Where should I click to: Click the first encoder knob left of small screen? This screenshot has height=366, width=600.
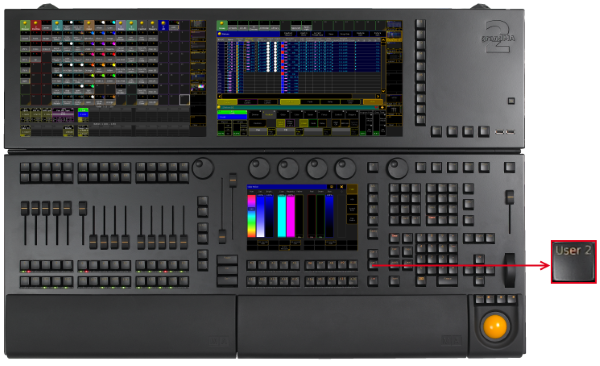[203, 168]
